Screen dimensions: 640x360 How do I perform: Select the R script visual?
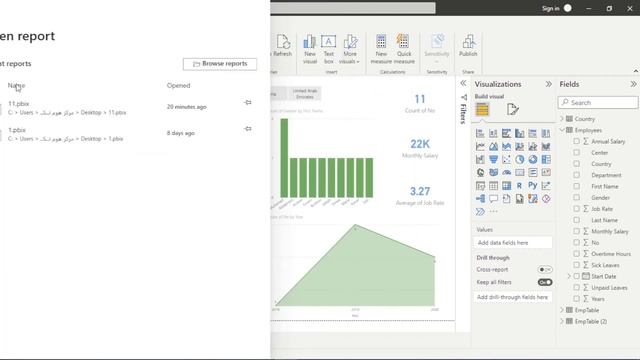coord(519,186)
